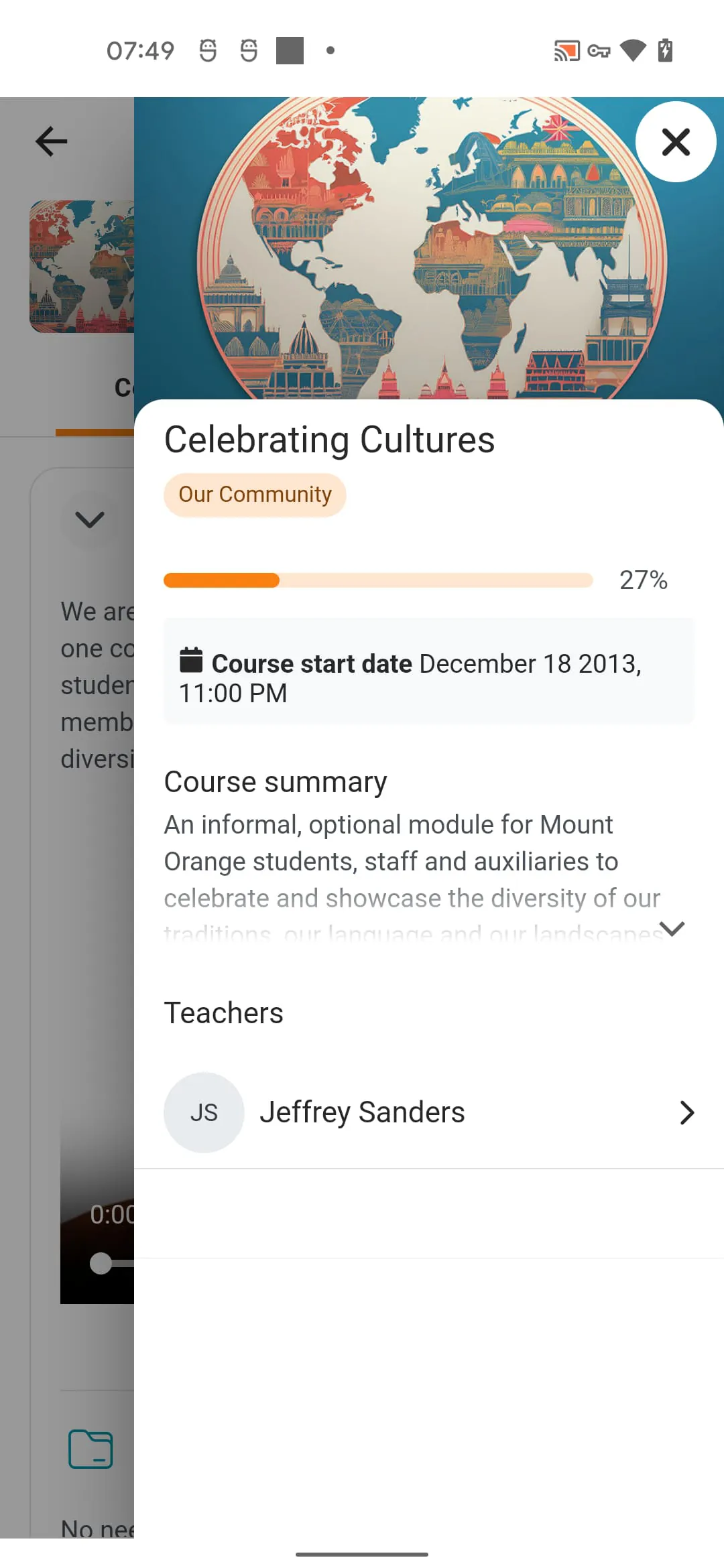
Task: Collapse the background section with its chevron
Action: (x=89, y=520)
